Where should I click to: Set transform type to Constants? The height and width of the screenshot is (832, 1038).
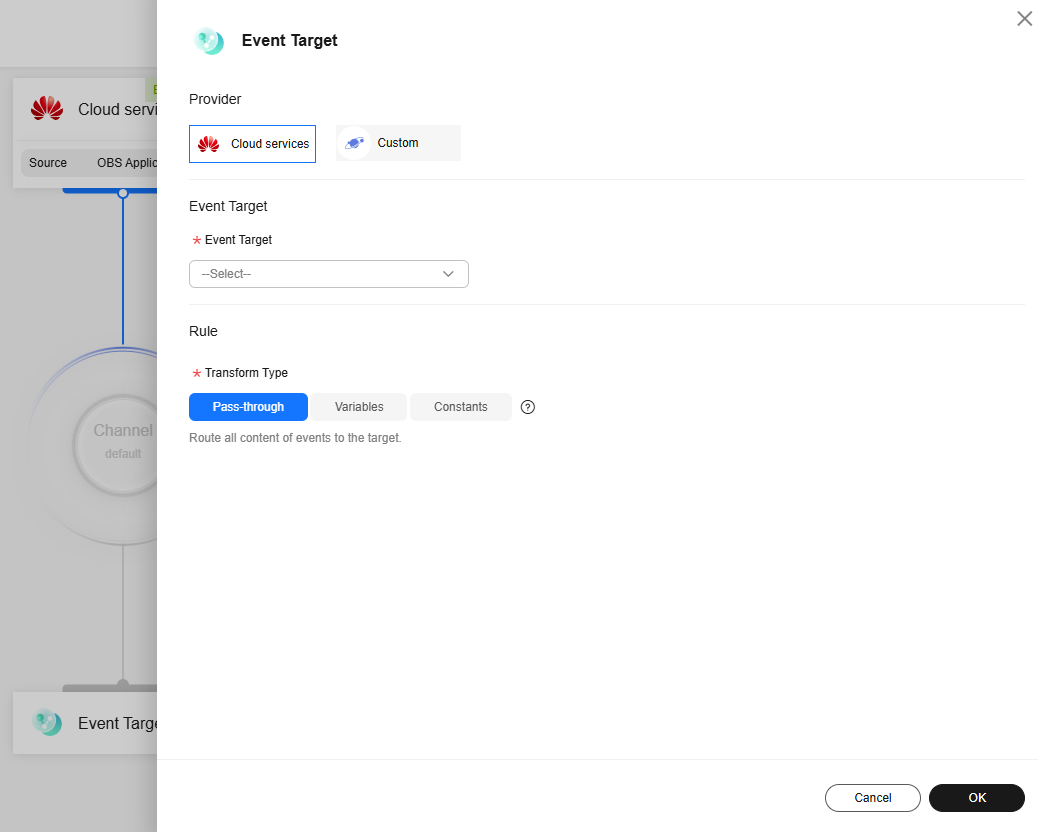coord(461,407)
